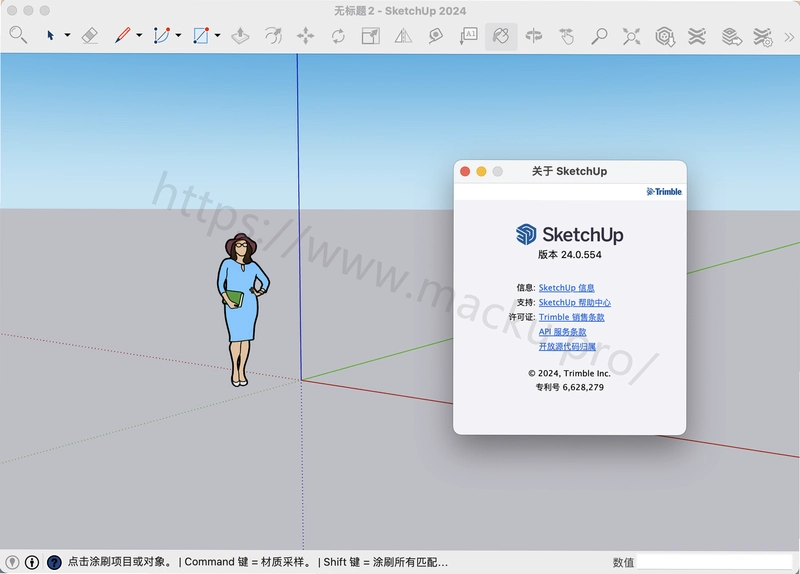Viewport: 800px width, 574px height.
Task: Click the 数值 measurements input box
Action: click(714, 562)
